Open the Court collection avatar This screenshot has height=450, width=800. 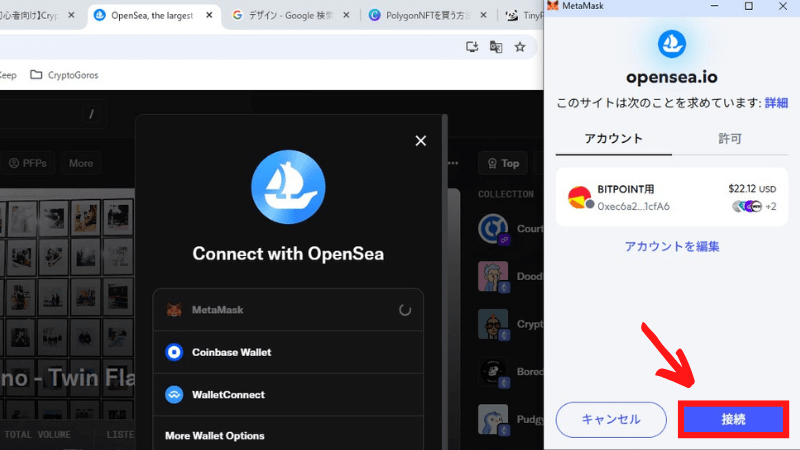click(x=493, y=229)
